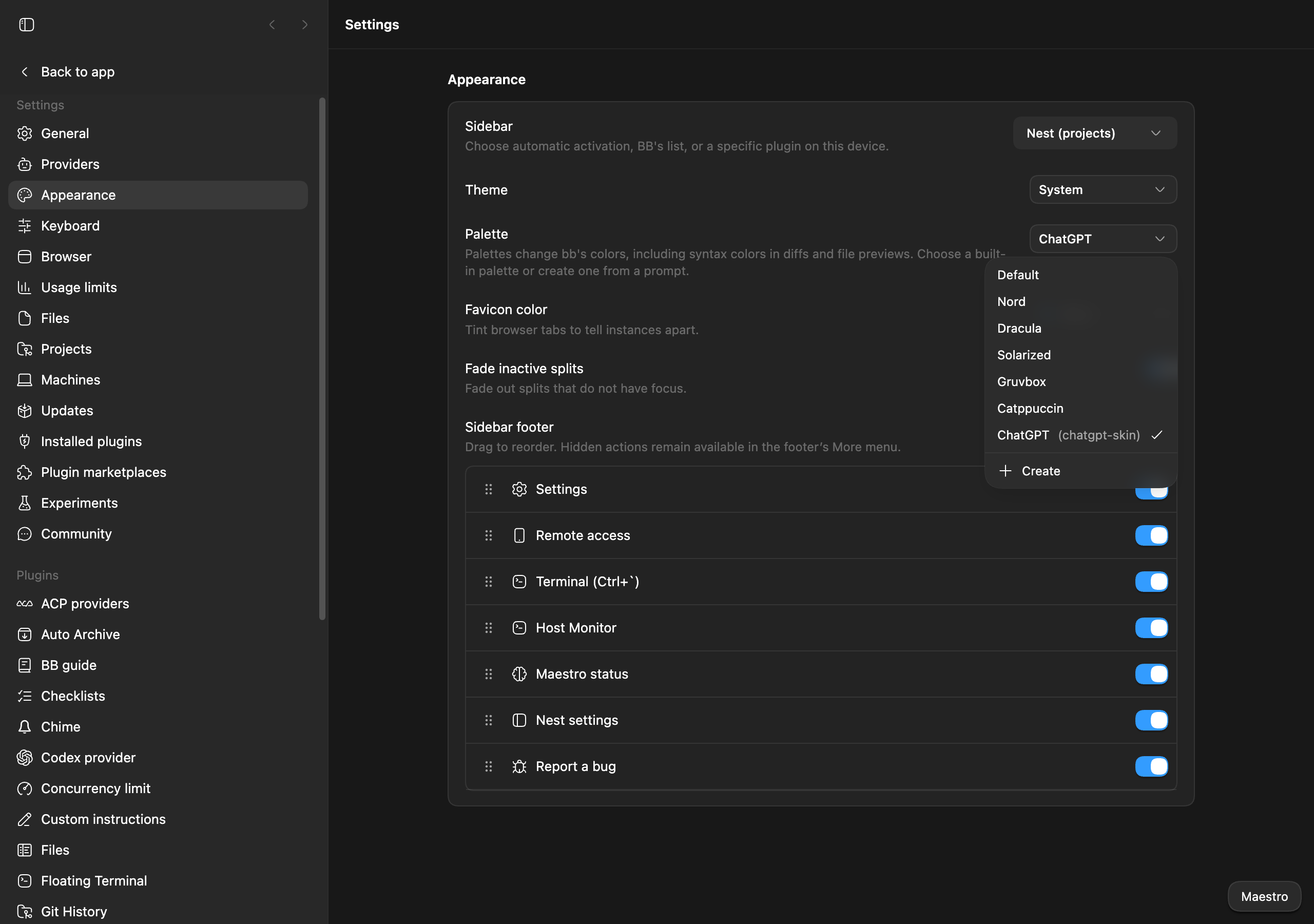
Task: Click the Maestro status brain icon
Action: click(x=519, y=674)
